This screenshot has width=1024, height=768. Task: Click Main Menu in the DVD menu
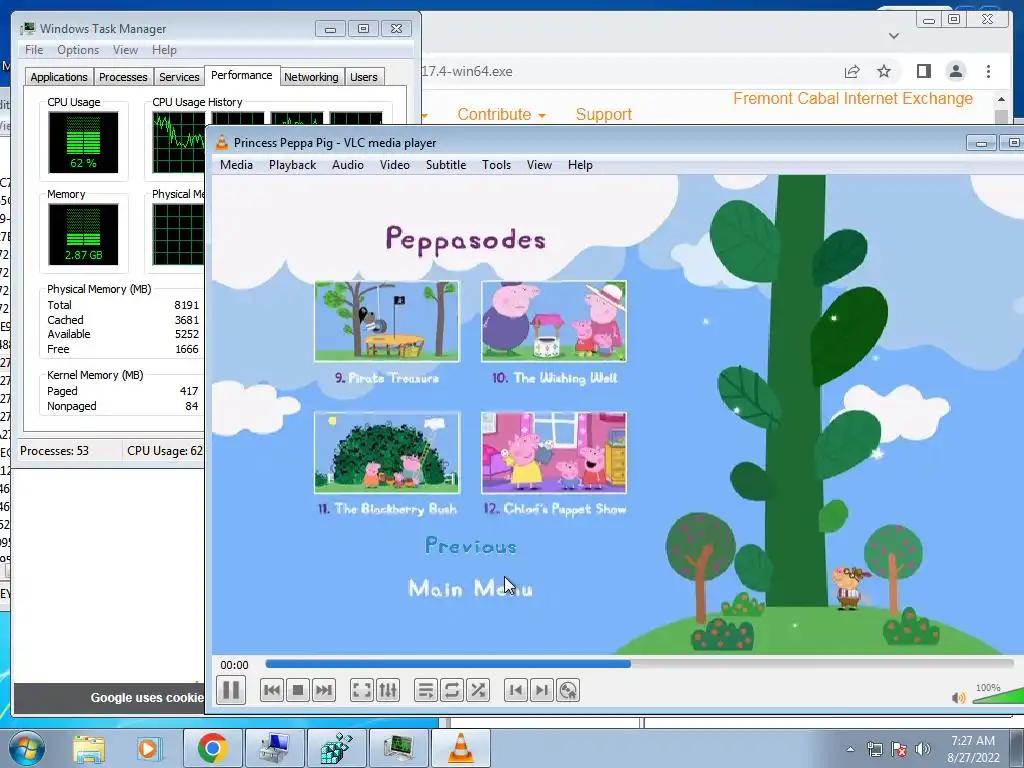coord(470,588)
